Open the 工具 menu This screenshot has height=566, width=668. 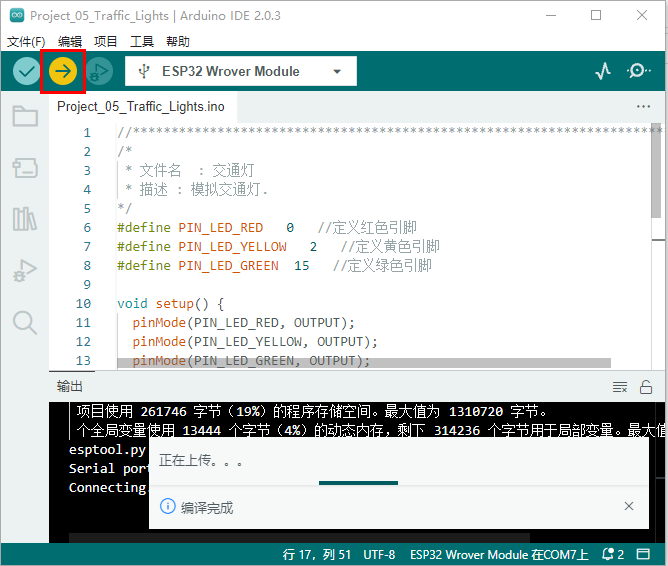[x=142, y=41]
